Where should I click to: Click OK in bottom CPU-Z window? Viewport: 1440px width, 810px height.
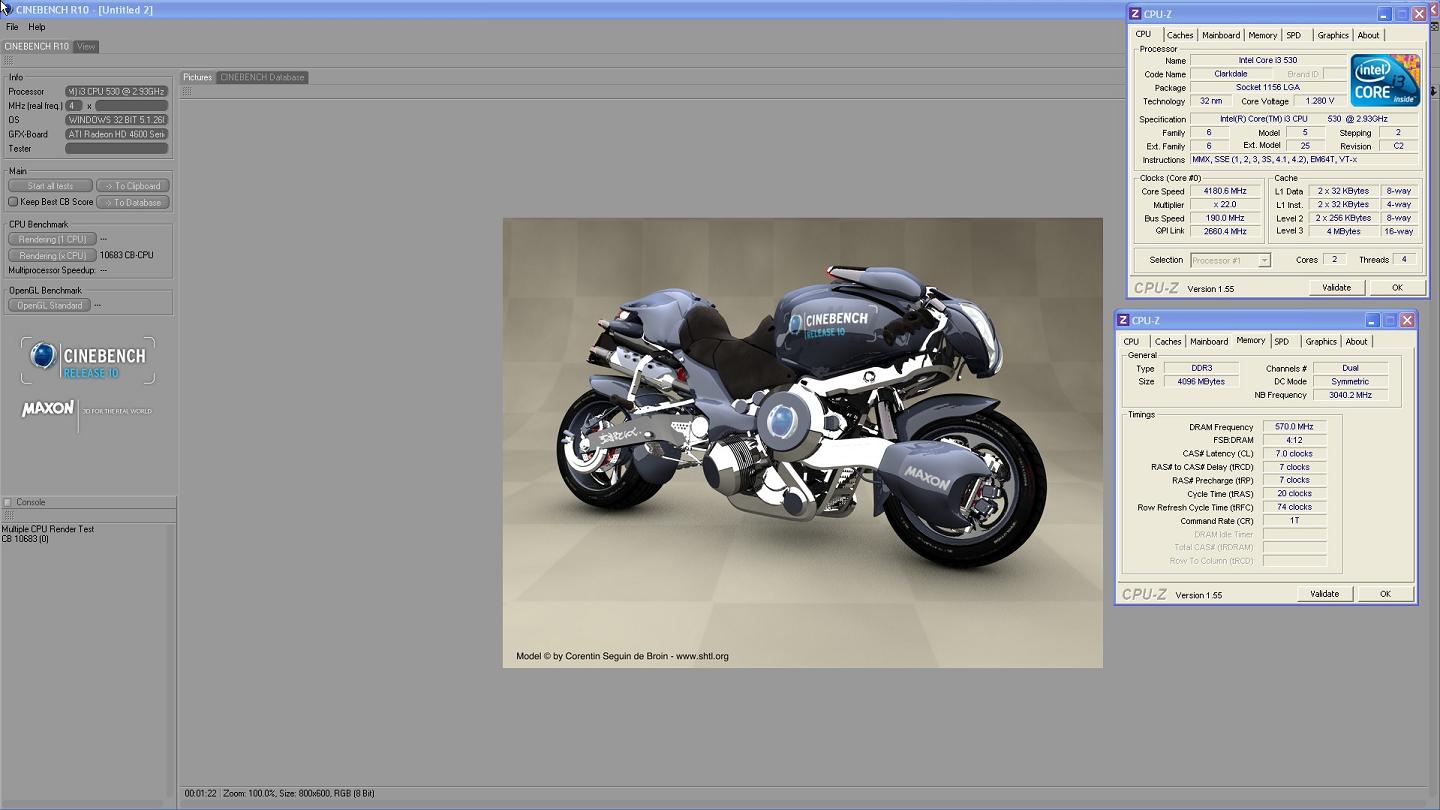click(x=1385, y=594)
